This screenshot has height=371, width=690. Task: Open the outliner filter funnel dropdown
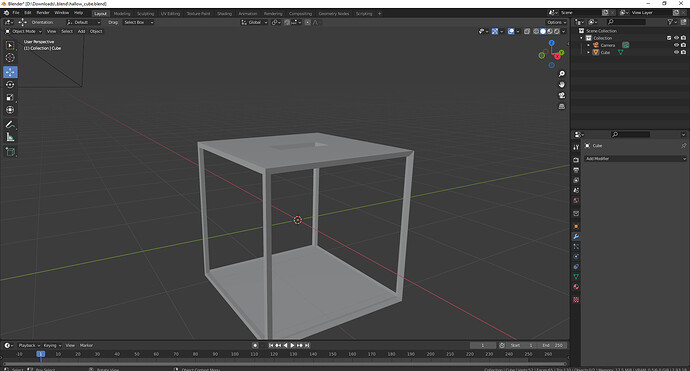(x=672, y=22)
